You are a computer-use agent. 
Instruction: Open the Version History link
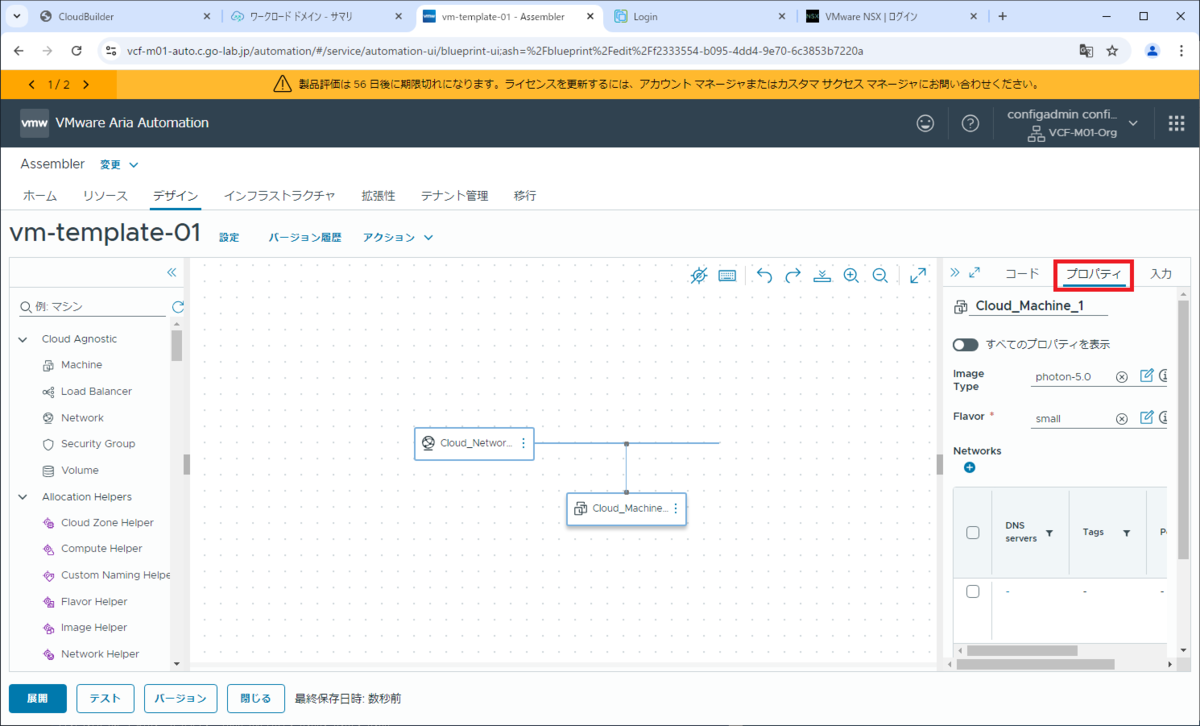tap(305, 237)
